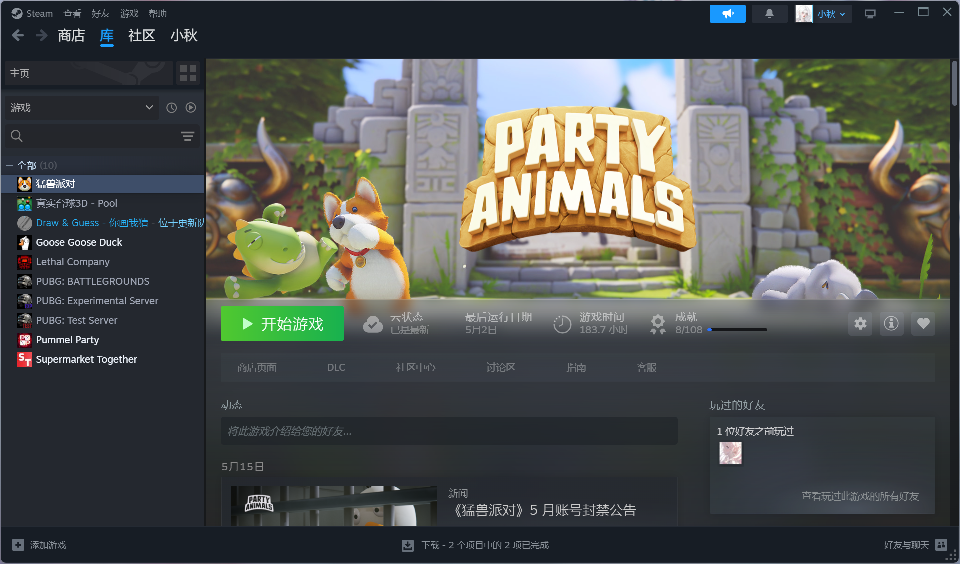The height and width of the screenshot is (564, 960).
Task: Open the 查看 (View) menu
Action: tap(72, 13)
